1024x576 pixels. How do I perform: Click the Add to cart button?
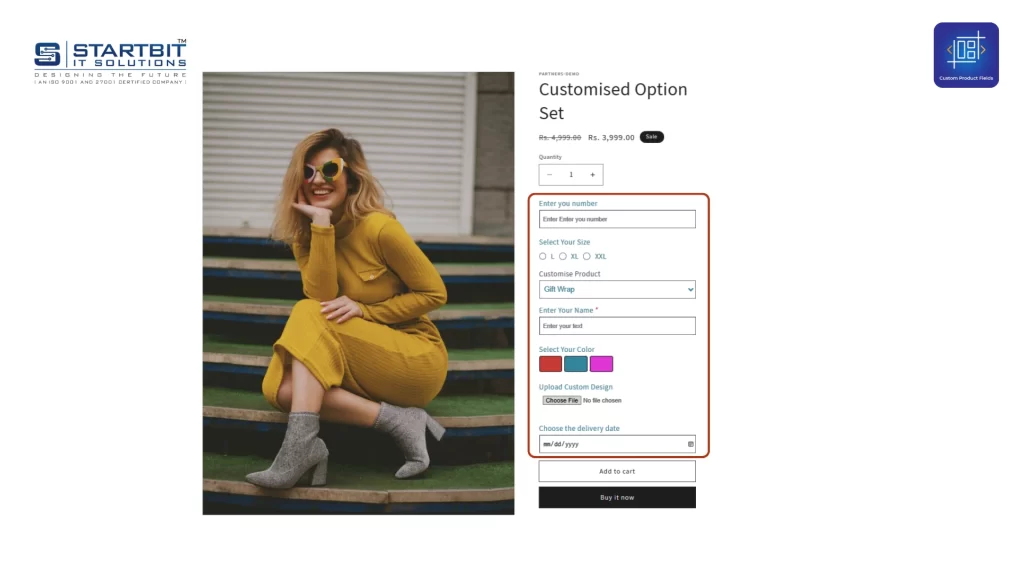point(617,471)
